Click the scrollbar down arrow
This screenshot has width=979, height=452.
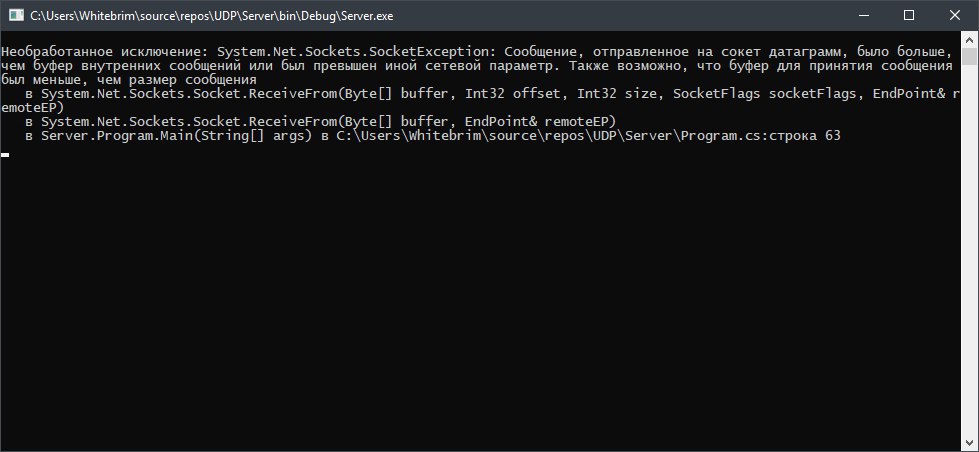[969, 443]
